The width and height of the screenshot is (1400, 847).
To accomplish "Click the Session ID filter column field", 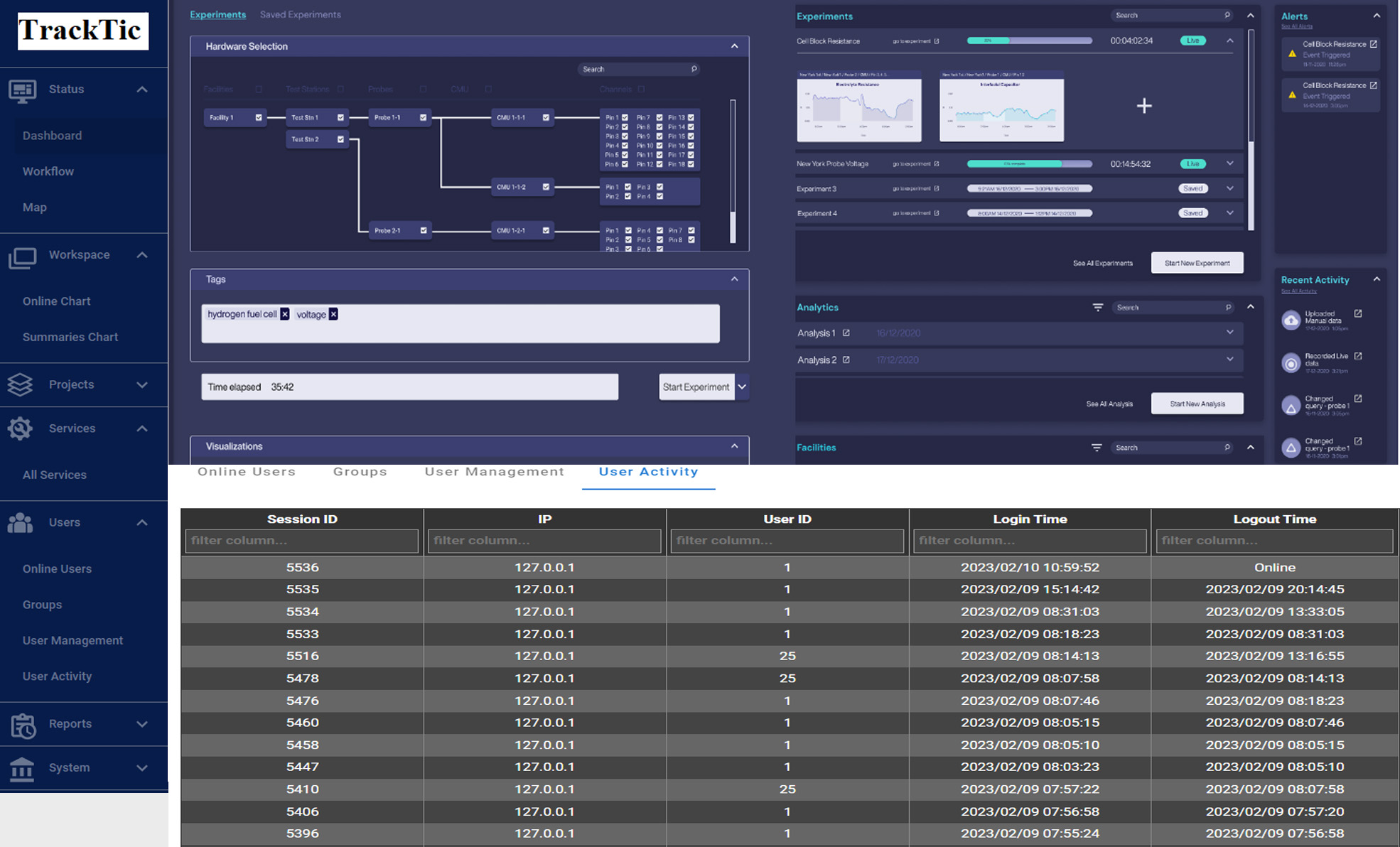I will pos(301,541).
